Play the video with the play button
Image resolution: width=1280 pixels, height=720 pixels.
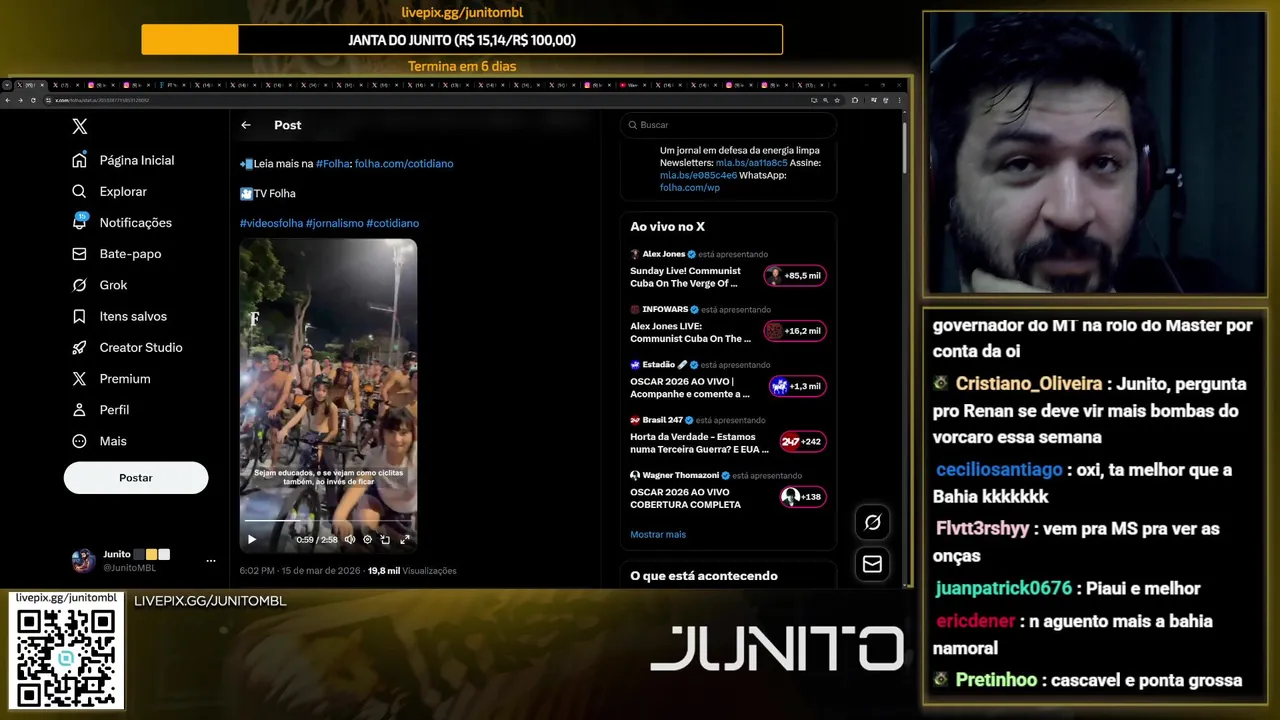tap(252, 539)
